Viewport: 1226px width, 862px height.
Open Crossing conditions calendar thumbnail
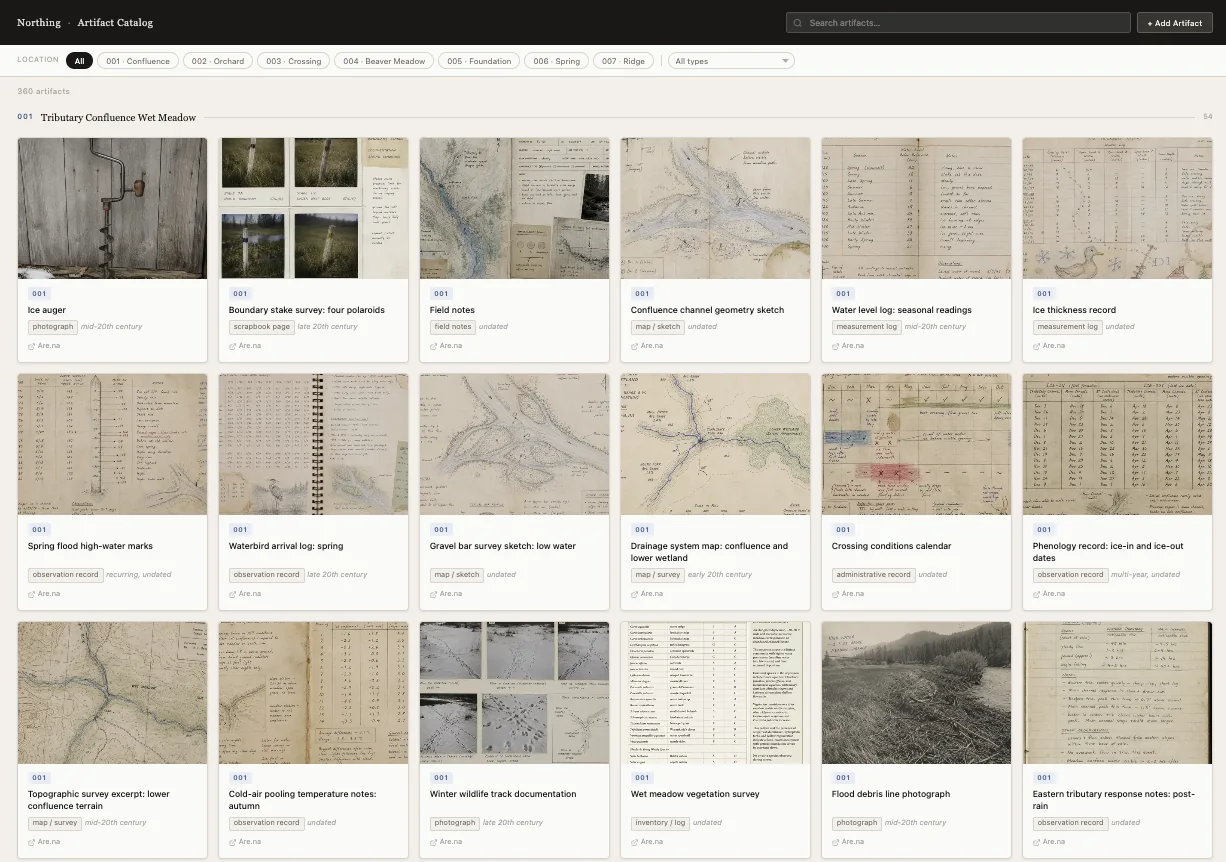click(916, 444)
